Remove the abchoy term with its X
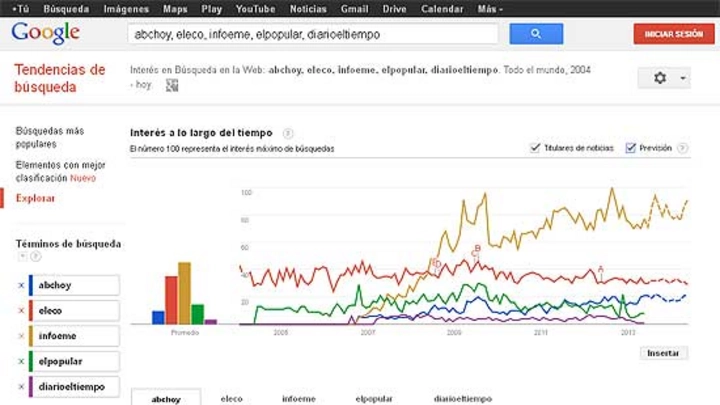720x405 pixels. pos(21,285)
